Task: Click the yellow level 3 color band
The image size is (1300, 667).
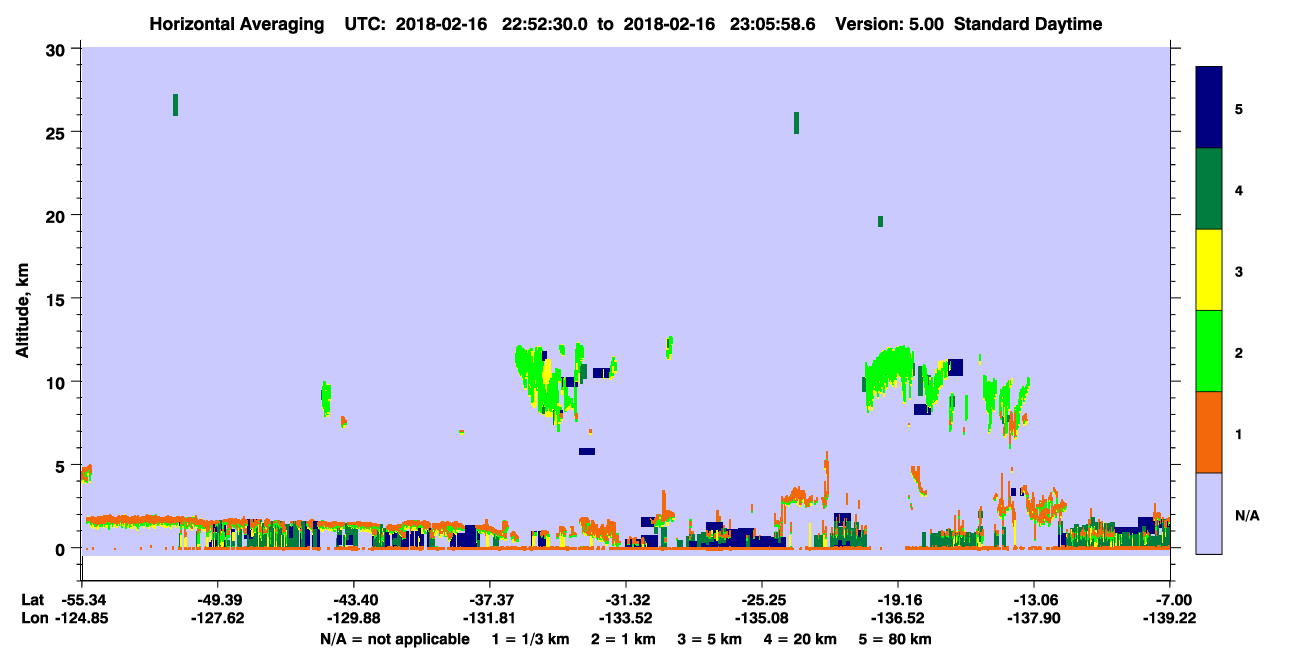Action: coord(1209,269)
